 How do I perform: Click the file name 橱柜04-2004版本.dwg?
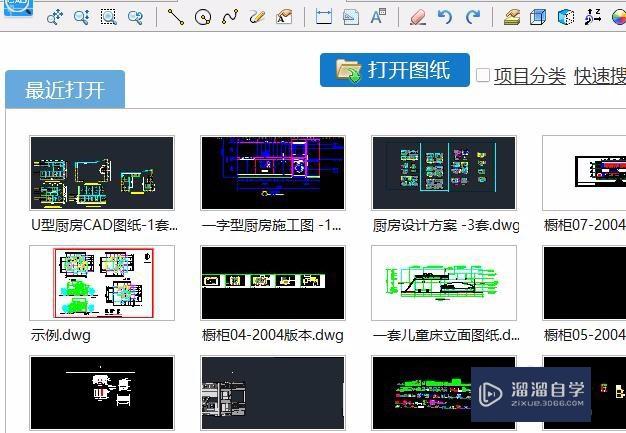coord(273,335)
